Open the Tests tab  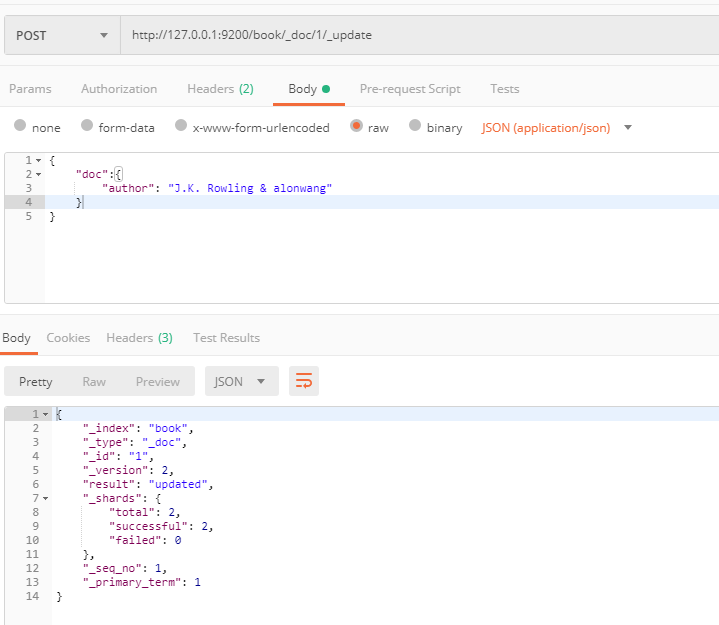tap(504, 89)
